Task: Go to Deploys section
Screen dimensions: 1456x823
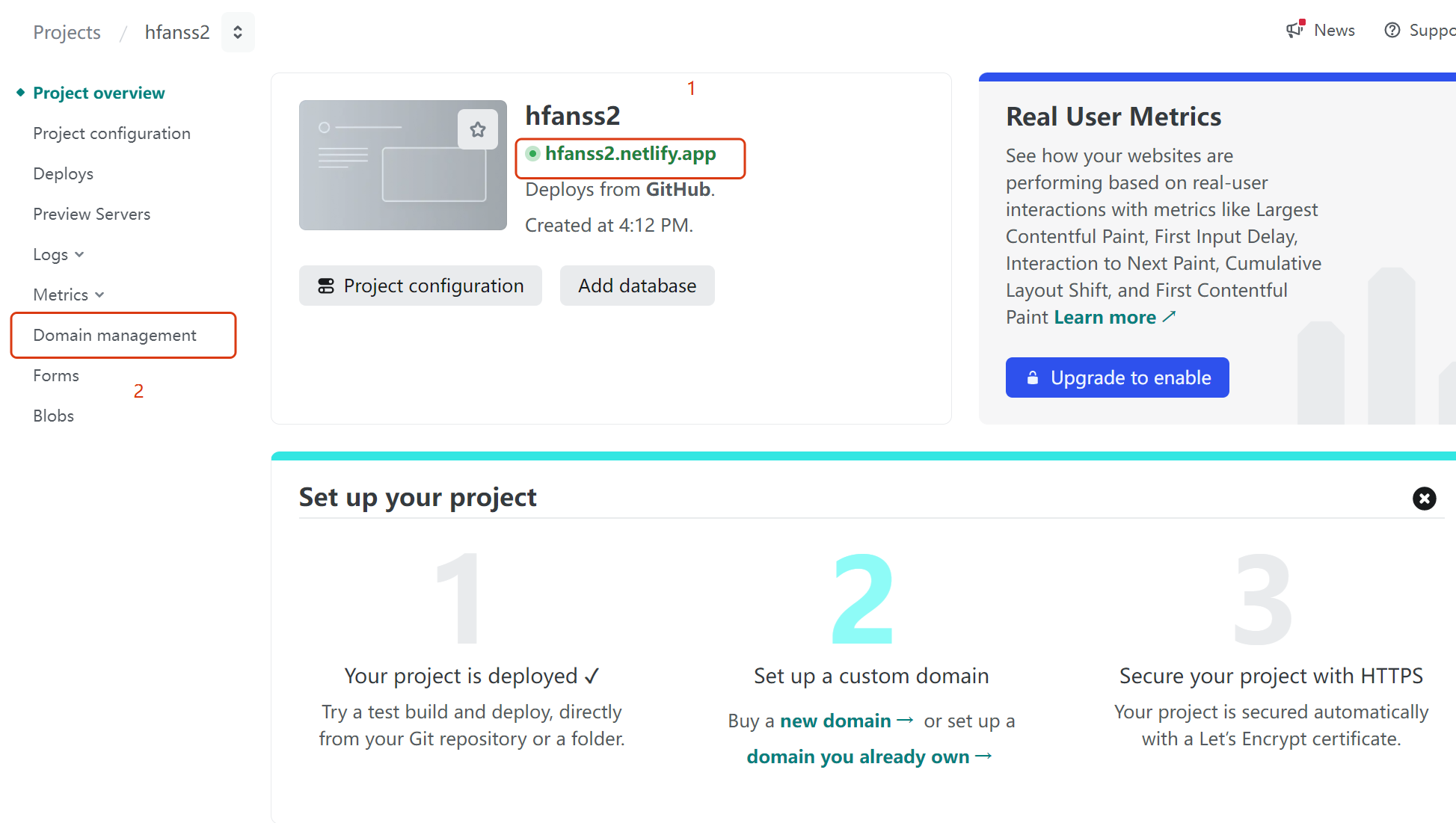Action: click(x=63, y=173)
